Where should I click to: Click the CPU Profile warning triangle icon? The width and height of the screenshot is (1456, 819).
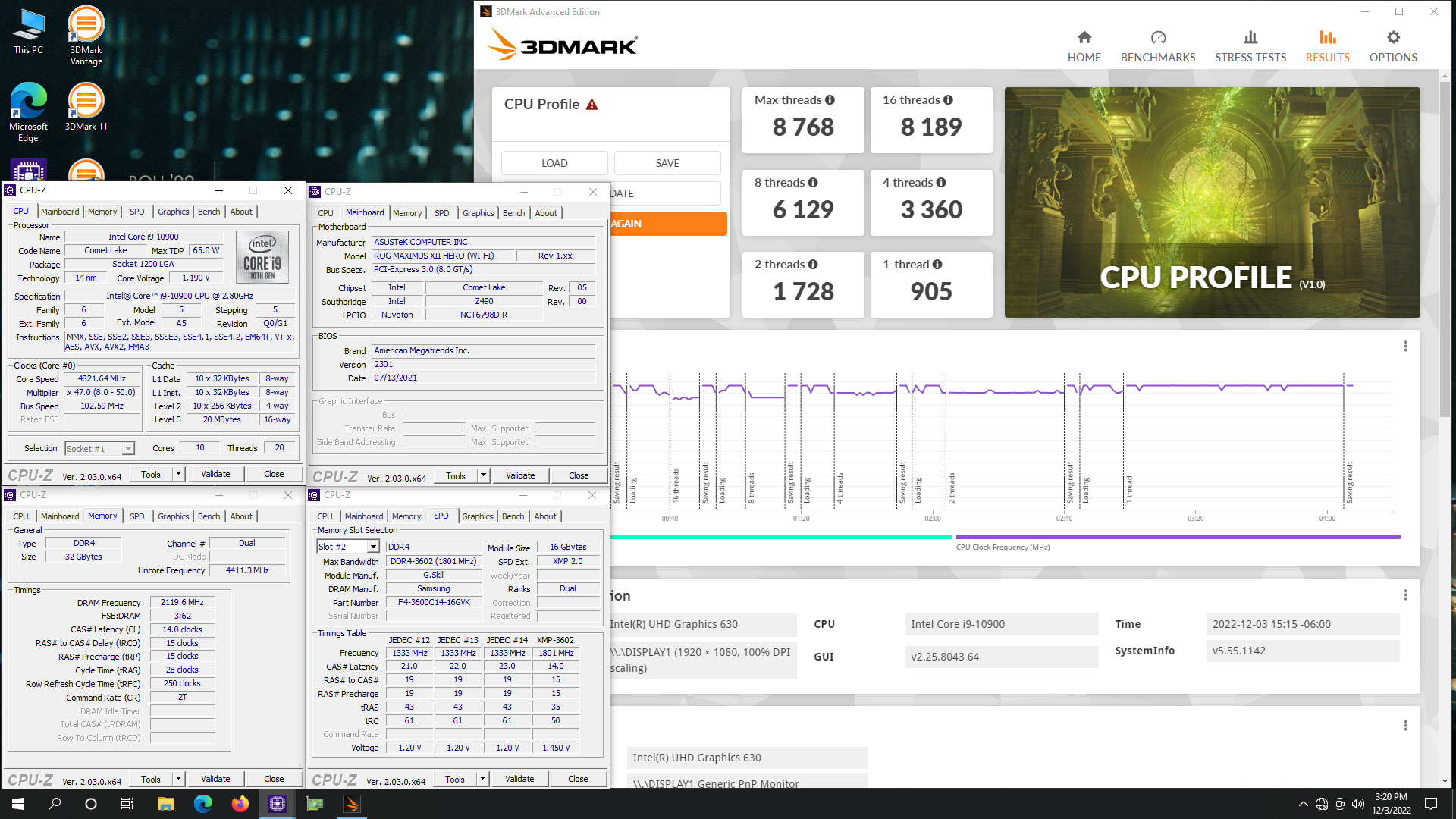tap(592, 105)
